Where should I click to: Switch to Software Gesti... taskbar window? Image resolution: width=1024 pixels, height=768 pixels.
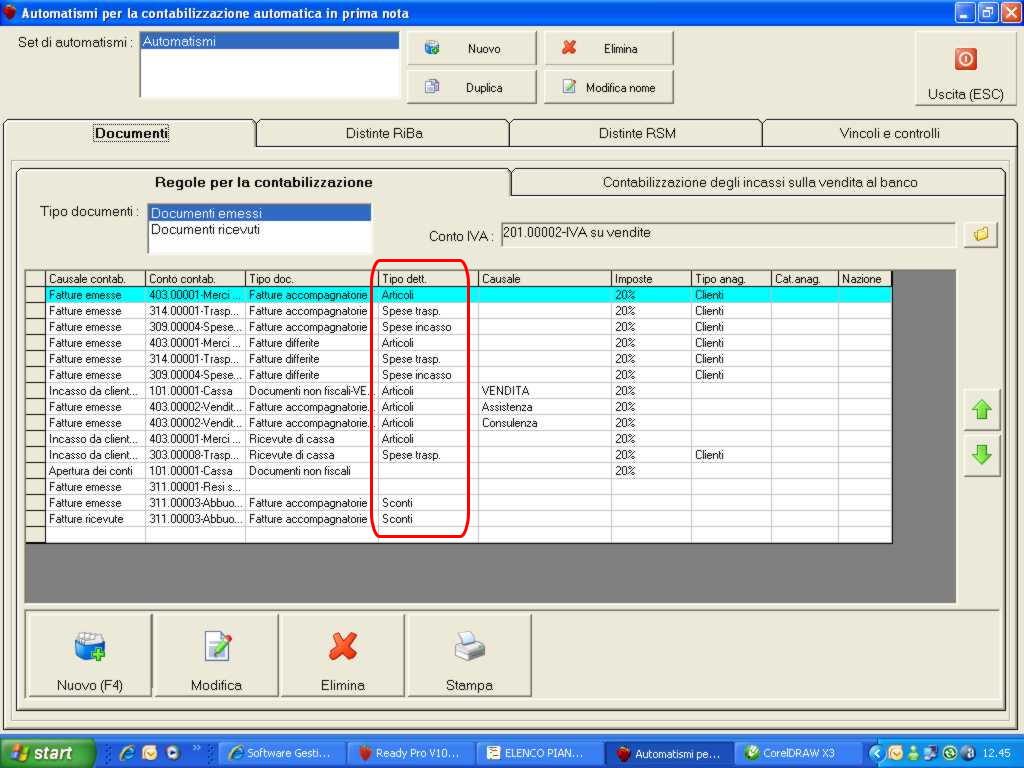280,753
